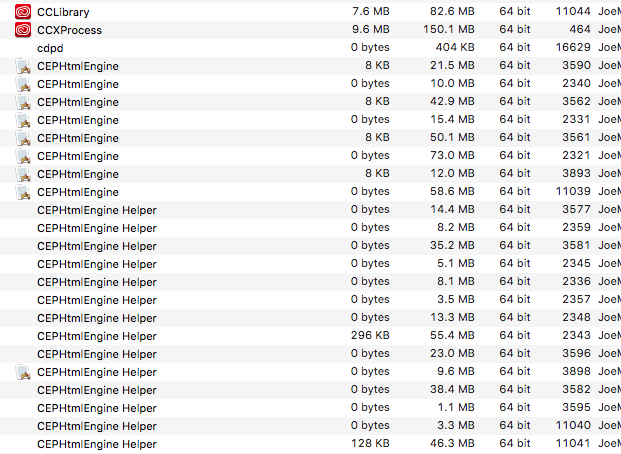Click the 5.1 MB memory value
This screenshot has height=454, width=621.
[456, 263]
